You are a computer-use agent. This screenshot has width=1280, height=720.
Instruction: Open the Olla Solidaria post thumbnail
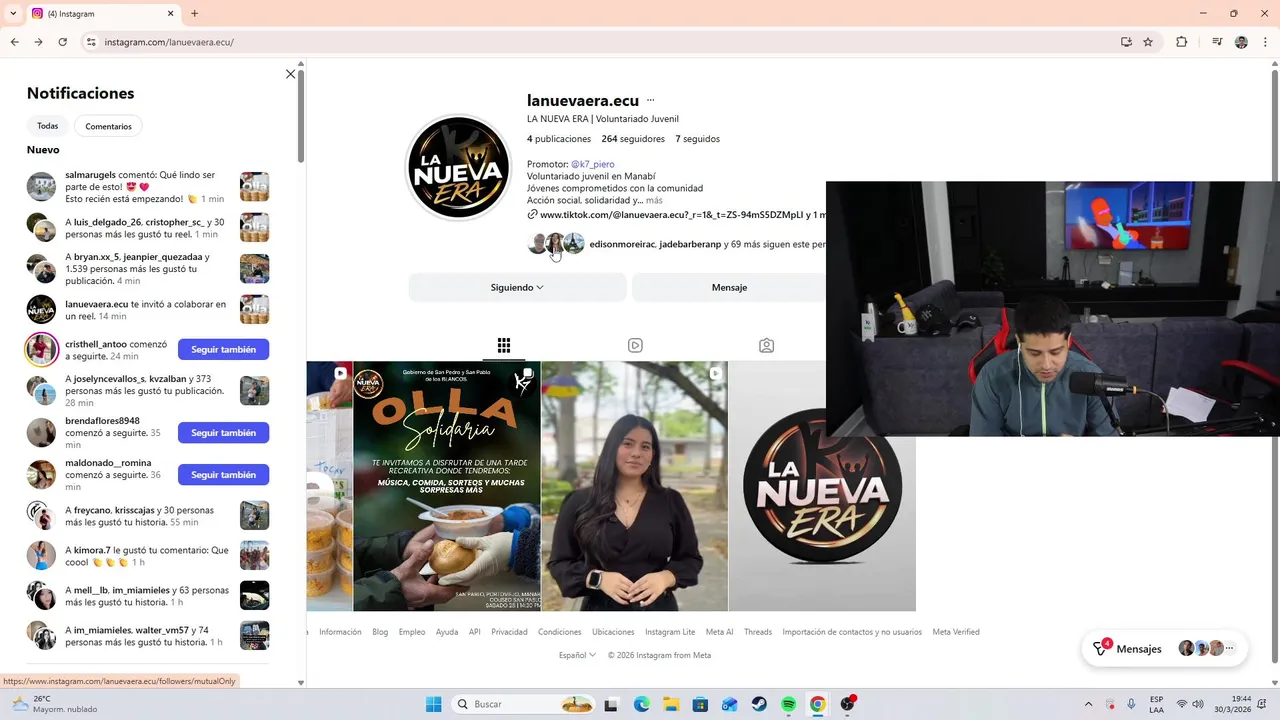447,486
